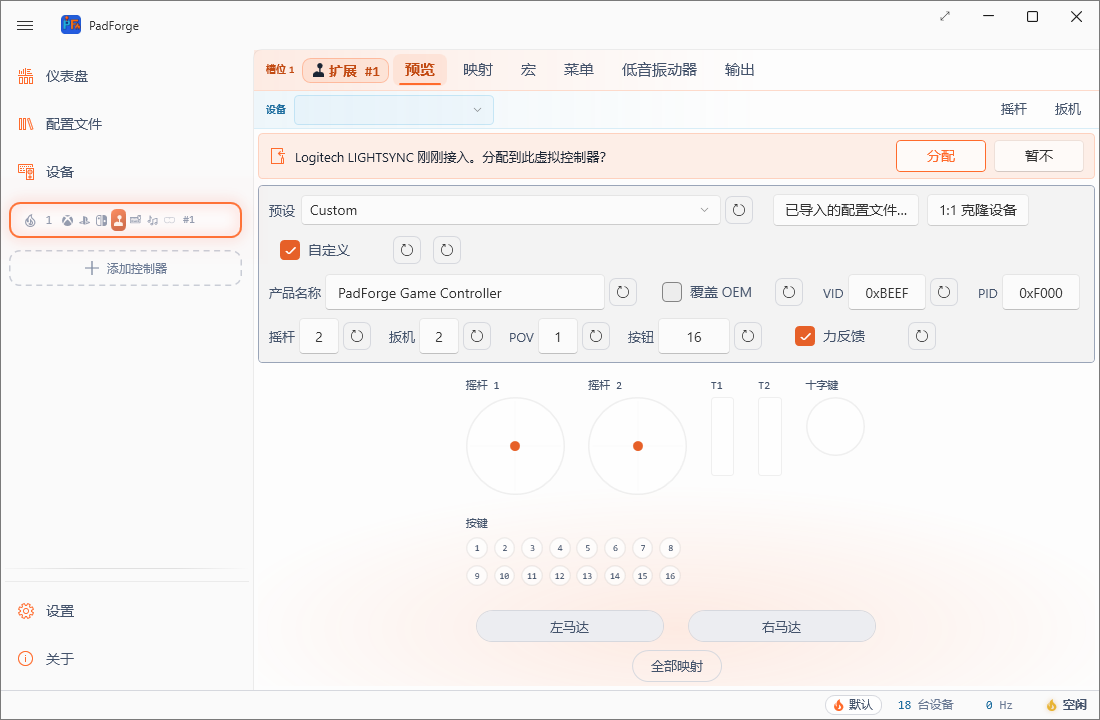The image size is (1100, 720).
Task: Open the 预设 Custom preset dropdown
Action: pyautogui.click(x=511, y=210)
